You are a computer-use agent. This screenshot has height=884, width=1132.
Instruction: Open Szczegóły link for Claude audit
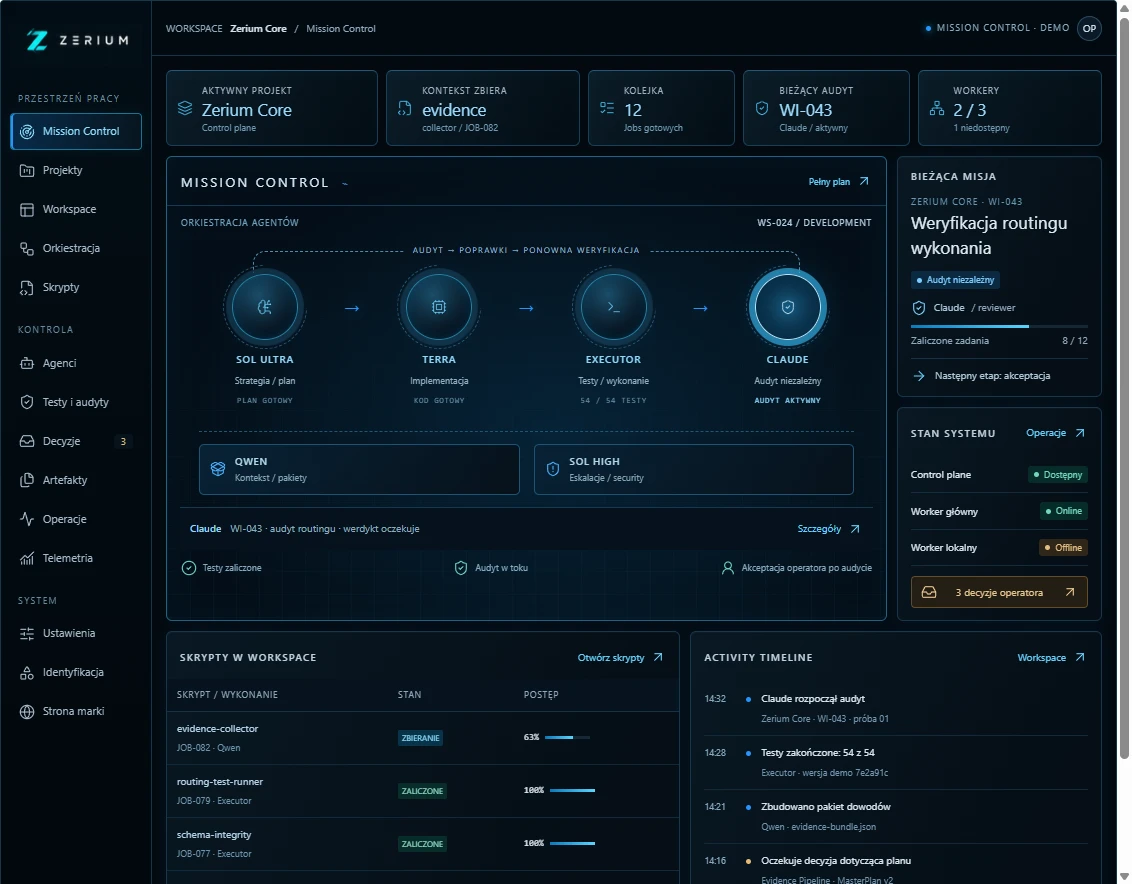pos(829,529)
